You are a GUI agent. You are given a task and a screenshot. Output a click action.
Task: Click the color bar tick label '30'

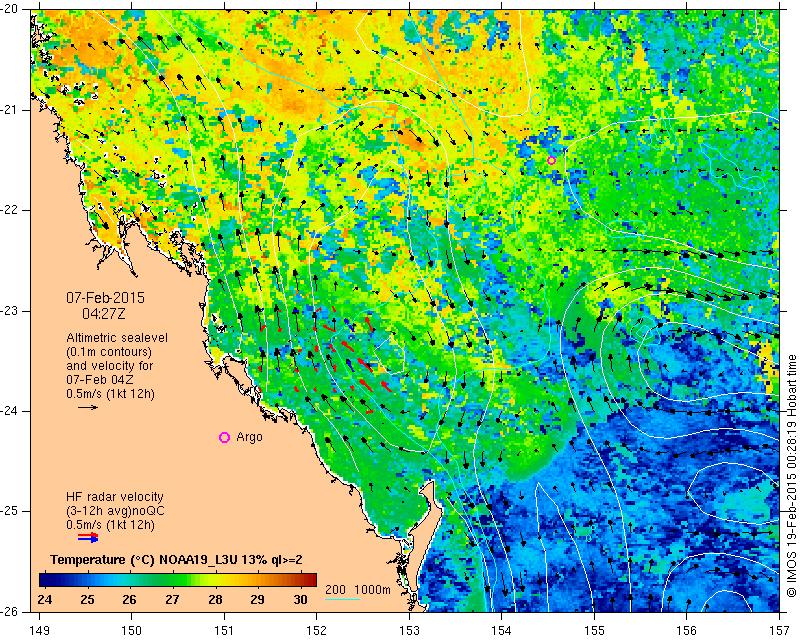[x=301, y=599]
